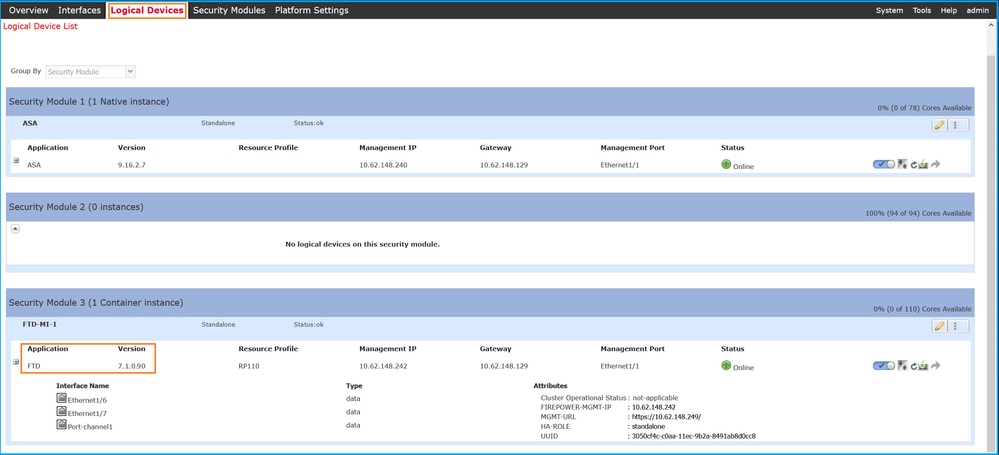This screenshot has width=999, height=455.
Task: Open the Security Modules tab
Action: pos(229,10)
